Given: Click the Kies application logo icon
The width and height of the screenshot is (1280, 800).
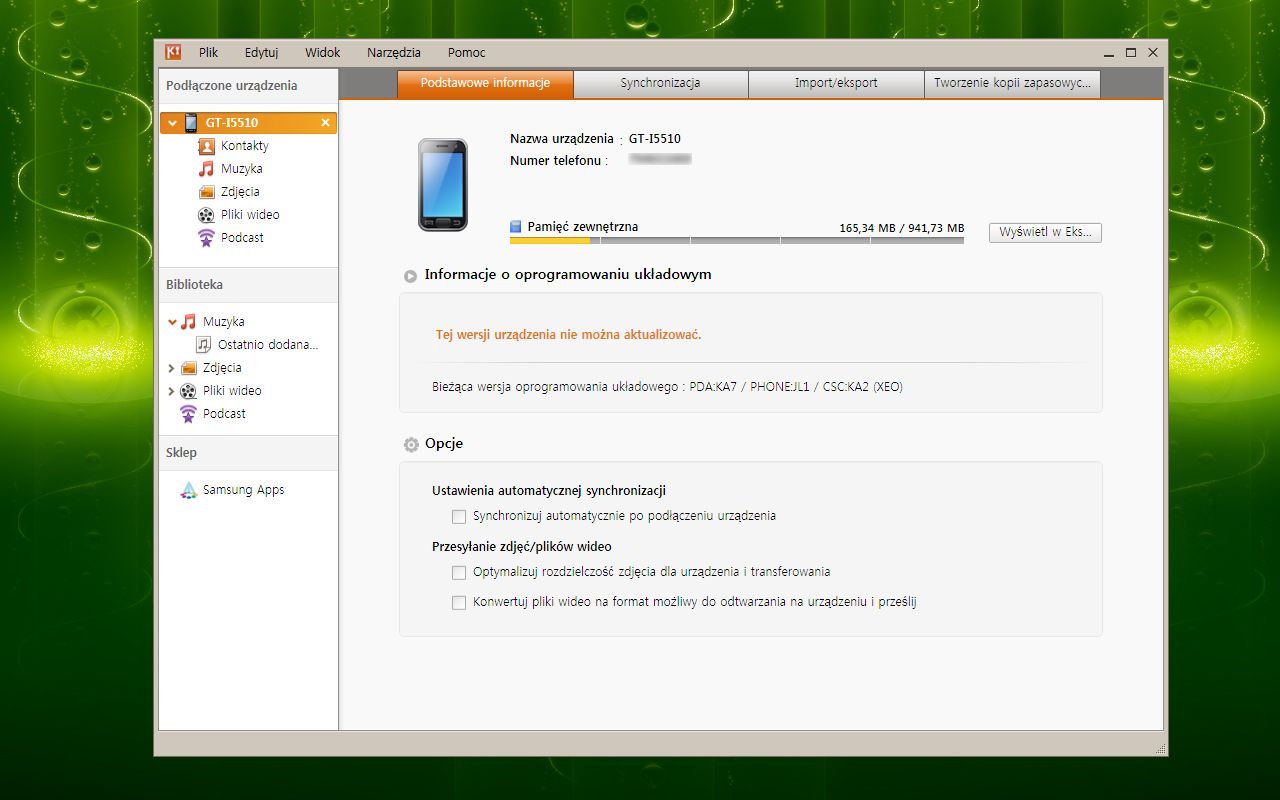Looking at the screenshot, I should pyautogui.click(x=173, y=52).
